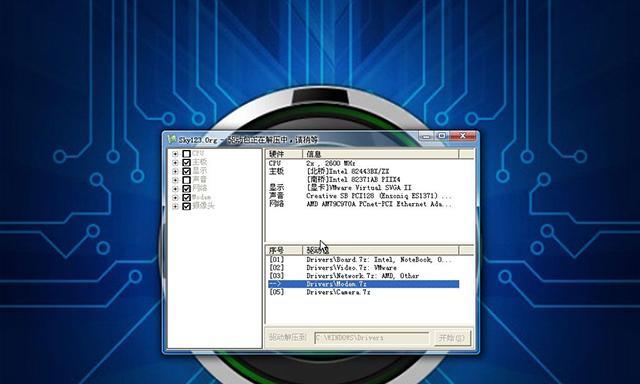Uncheck the 显示 checkbox
Viewport: 640px width, 384px height.
click(x=186, y=171)
